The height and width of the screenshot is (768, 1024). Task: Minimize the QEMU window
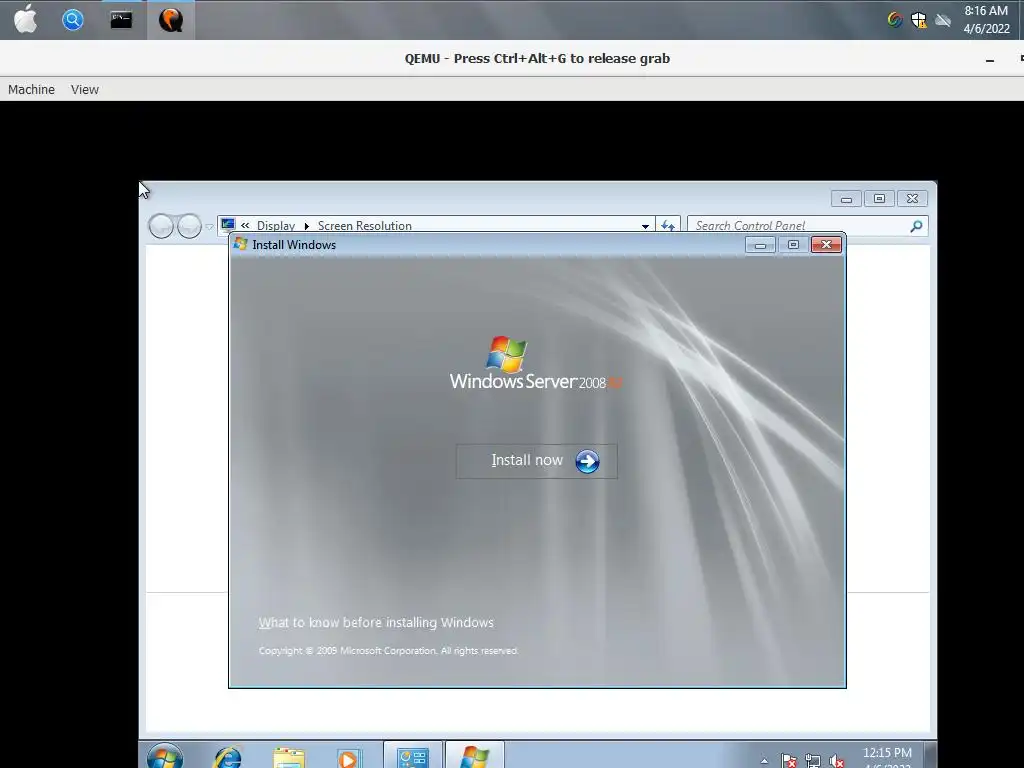click(x=990, y=59)
